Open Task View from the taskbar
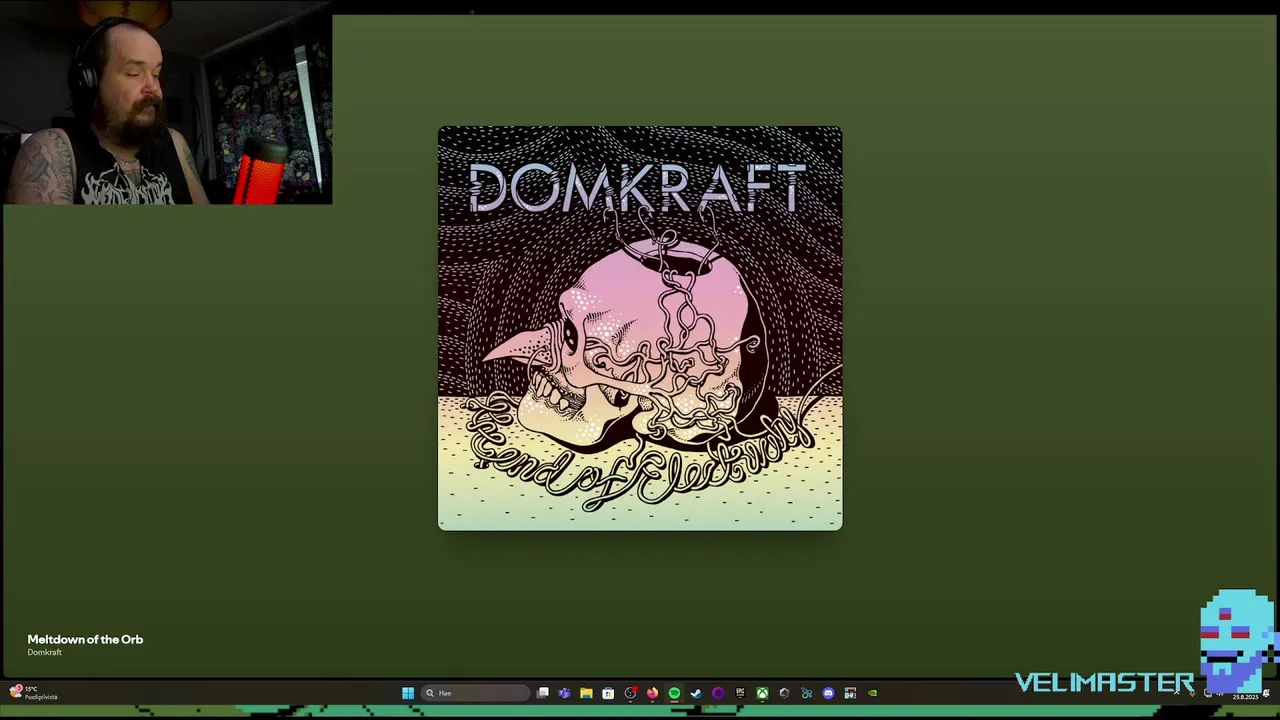Screen dimensions: 1280x720 tap(542, 693)
